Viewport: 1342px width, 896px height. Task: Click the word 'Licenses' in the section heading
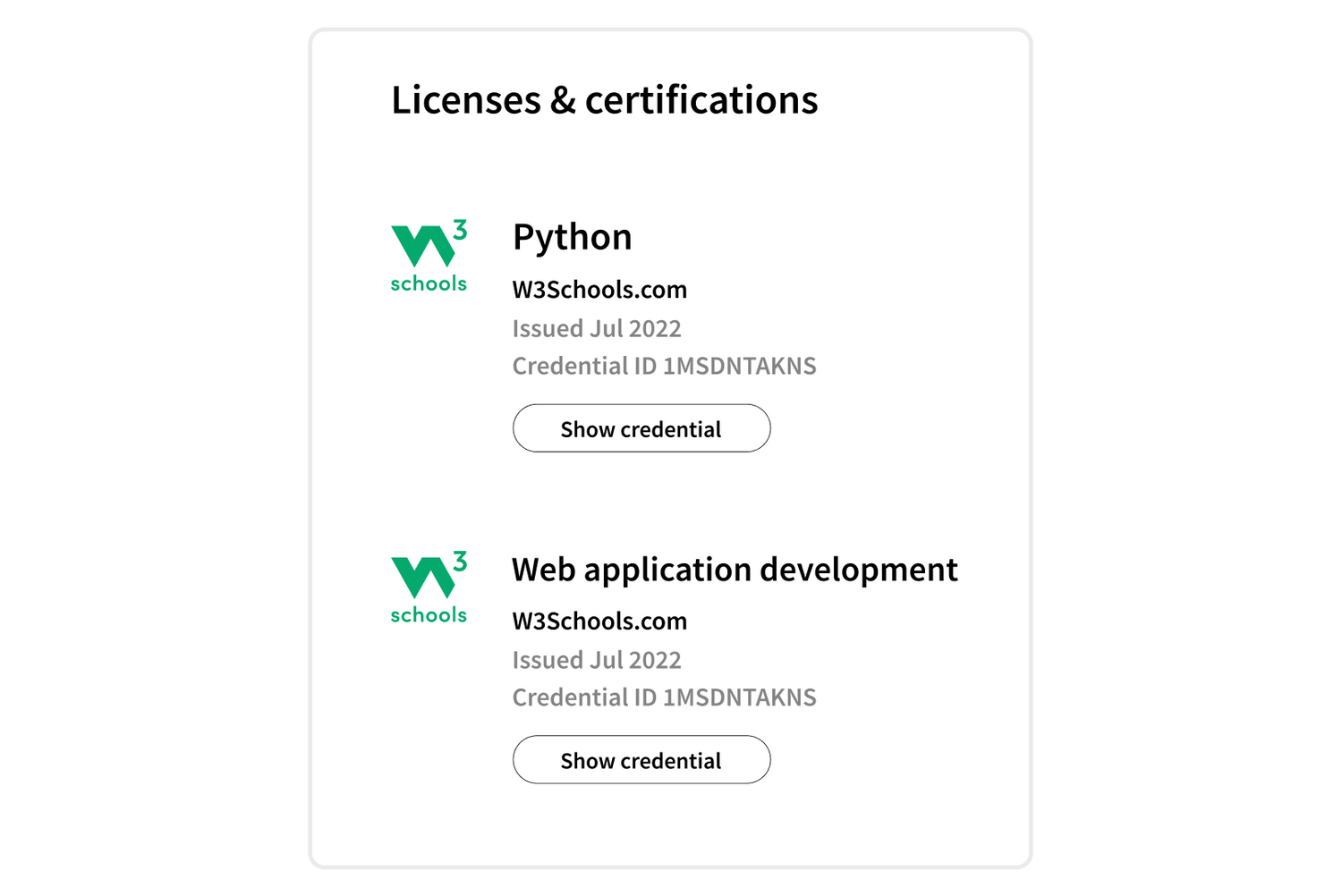click(466, 99)
